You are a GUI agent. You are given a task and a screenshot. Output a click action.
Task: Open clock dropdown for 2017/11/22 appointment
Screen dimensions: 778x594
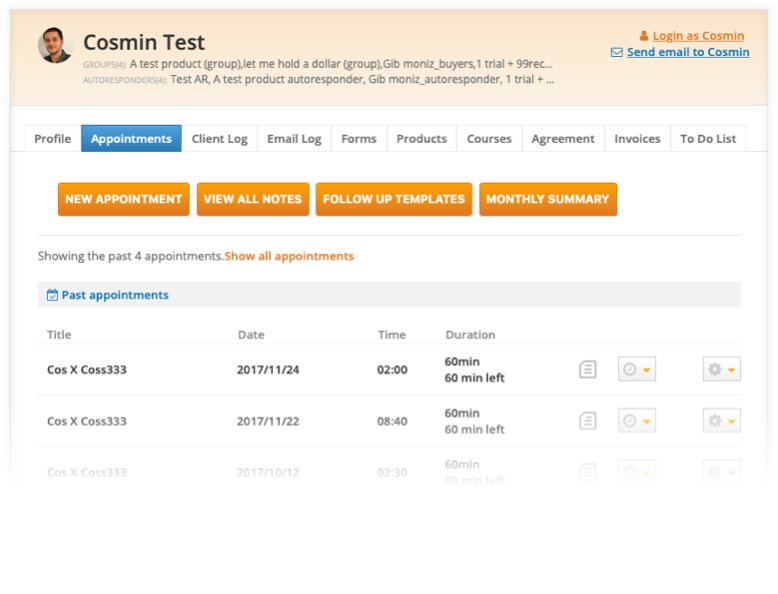point(637,421)
